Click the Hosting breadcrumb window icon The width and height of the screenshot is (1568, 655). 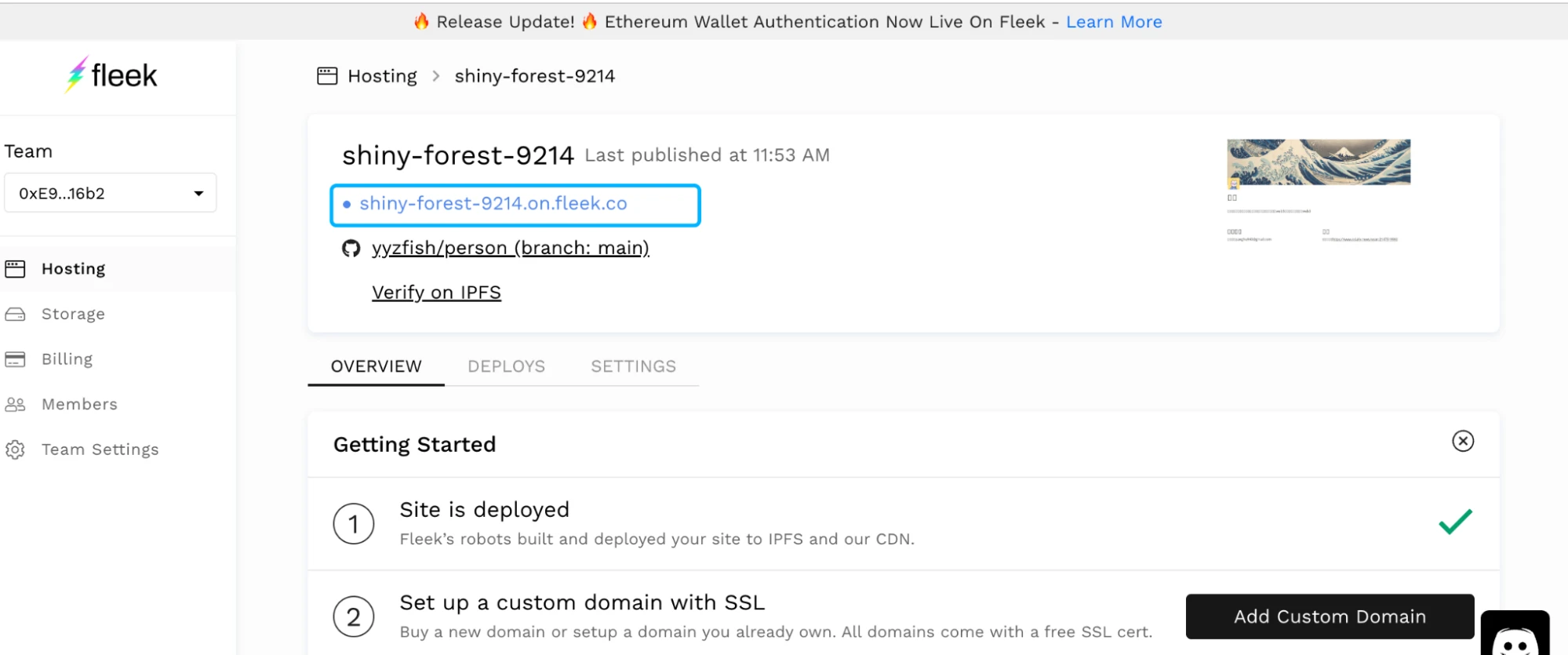point(327,76)
